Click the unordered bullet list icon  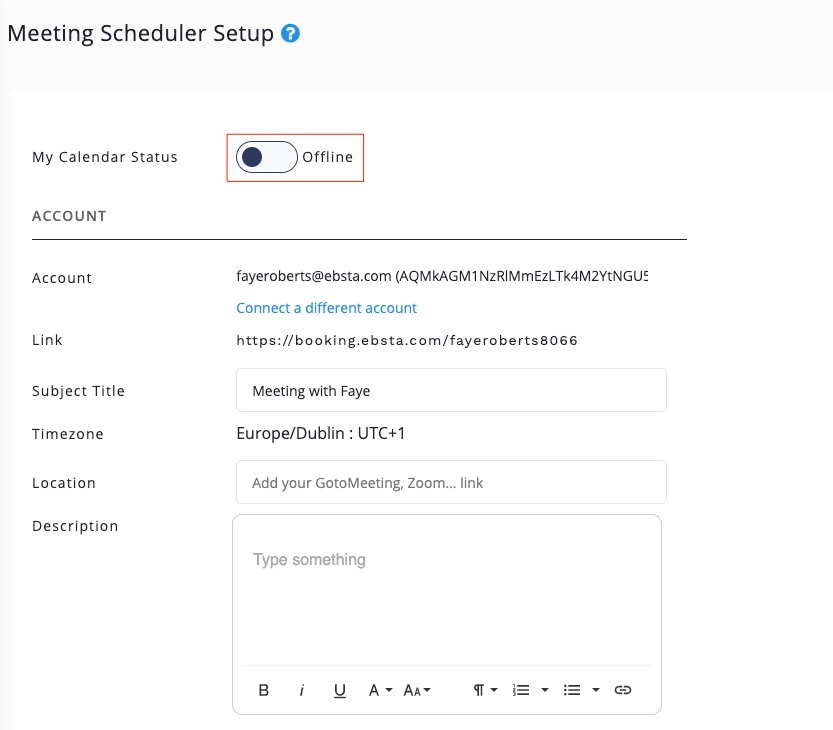pos(572,690)
